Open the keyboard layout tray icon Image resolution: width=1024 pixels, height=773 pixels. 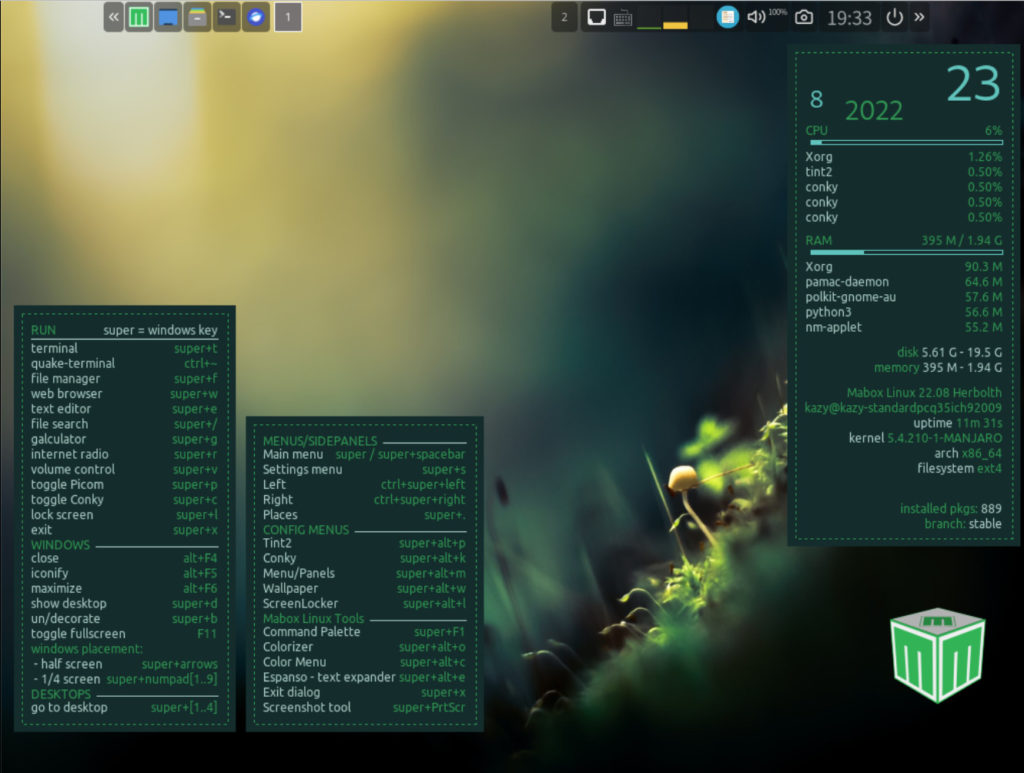point(622,17)
